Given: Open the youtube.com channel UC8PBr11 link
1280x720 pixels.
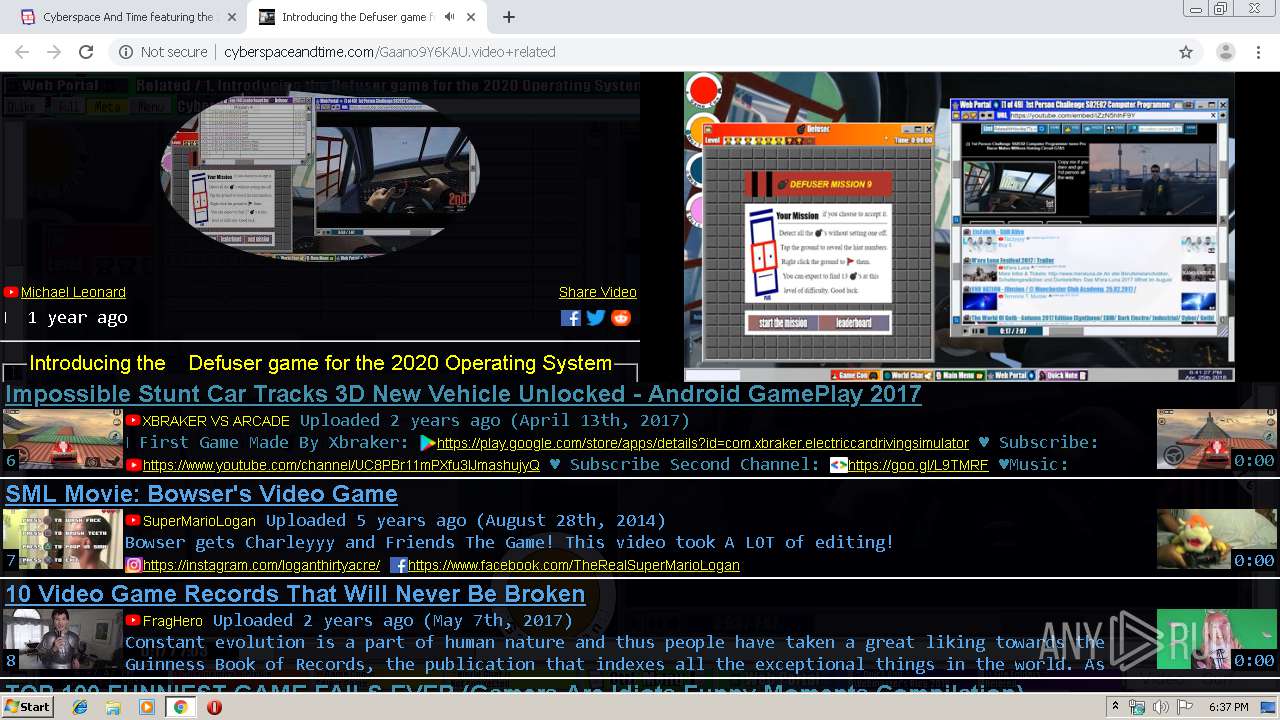Looking at the screenshot, I should 341,465.
